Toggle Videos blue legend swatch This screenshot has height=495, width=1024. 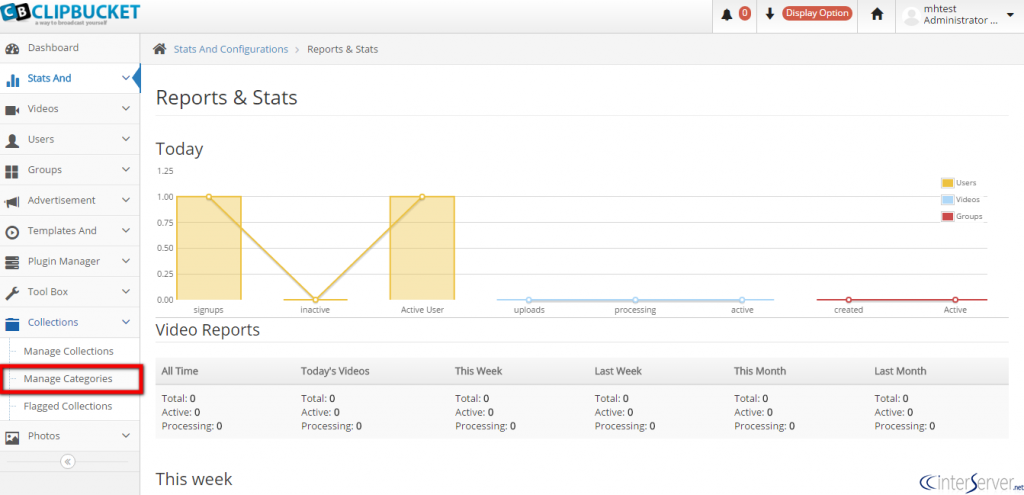pos(947,200)
